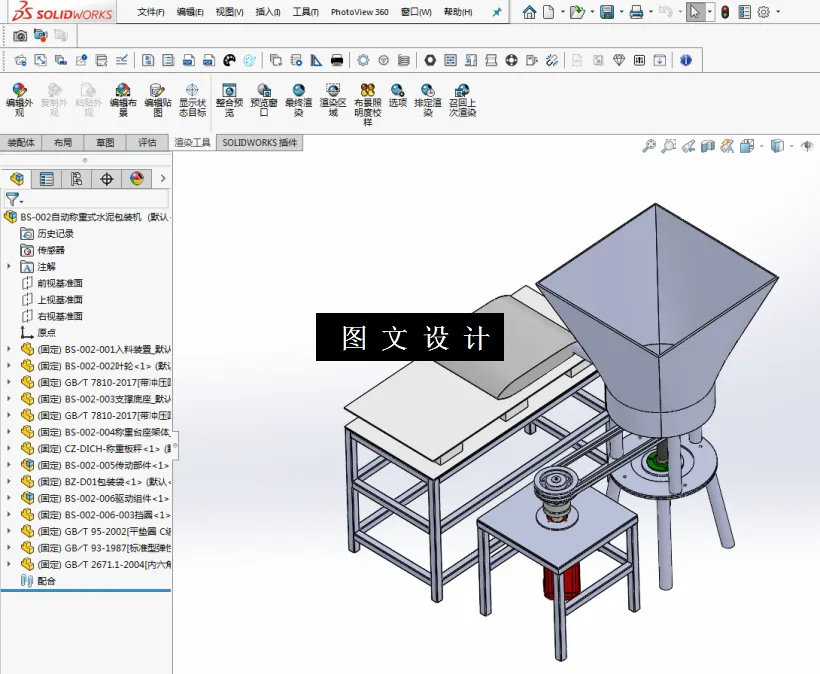Switch to the 评估 (Evaluate) tab
This screenshot has width=820, height=674.
146,142
